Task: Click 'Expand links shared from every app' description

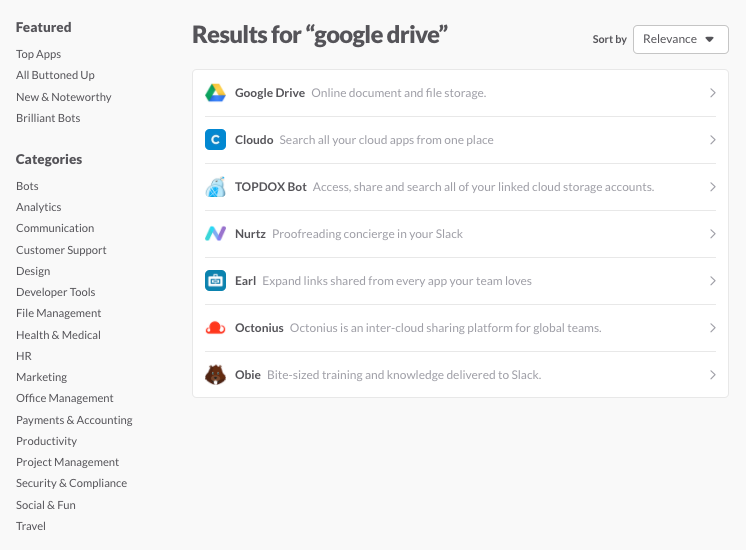Action: click(x=397, y=281)
